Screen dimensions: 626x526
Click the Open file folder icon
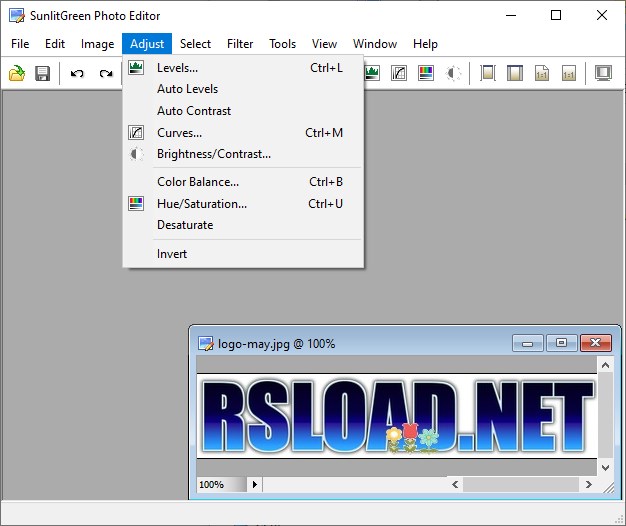click(17, 73)
